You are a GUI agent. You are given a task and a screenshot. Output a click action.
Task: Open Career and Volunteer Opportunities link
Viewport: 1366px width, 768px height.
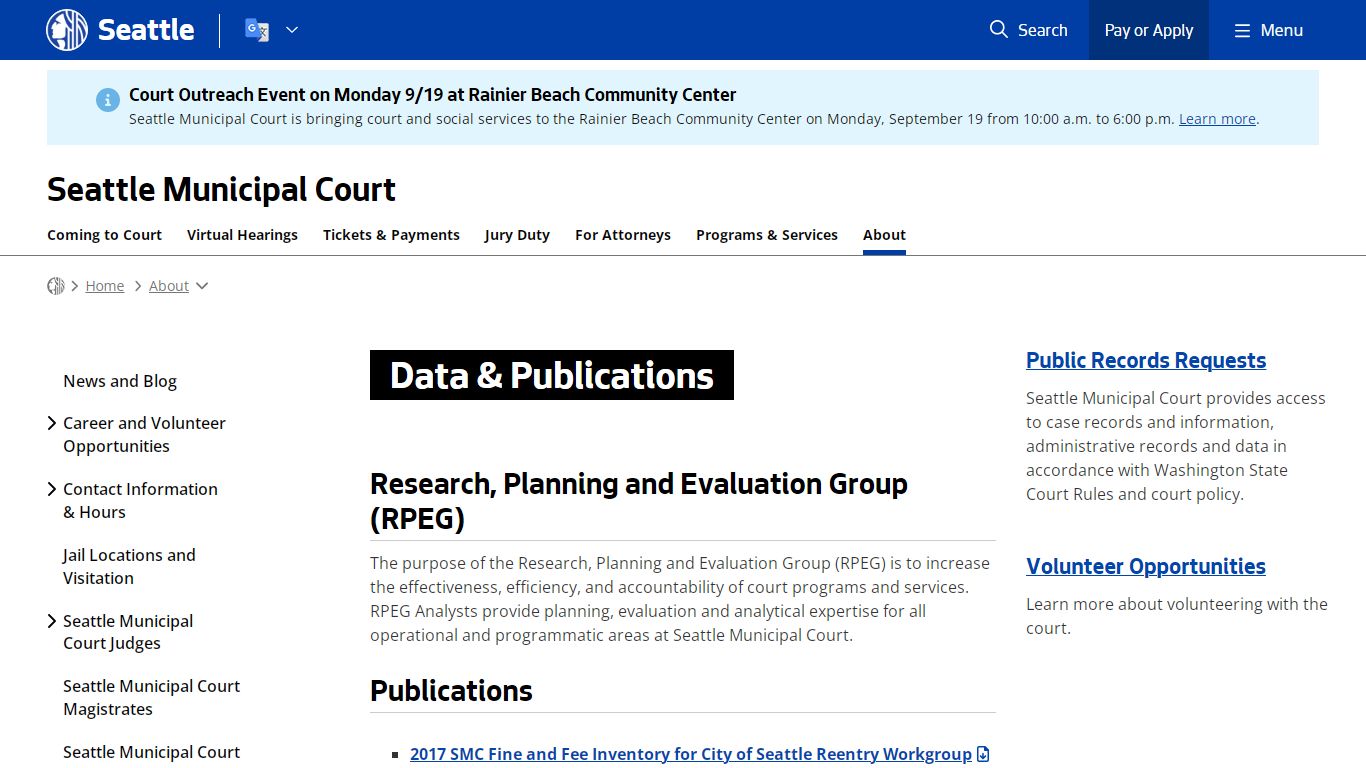point(144,434)
